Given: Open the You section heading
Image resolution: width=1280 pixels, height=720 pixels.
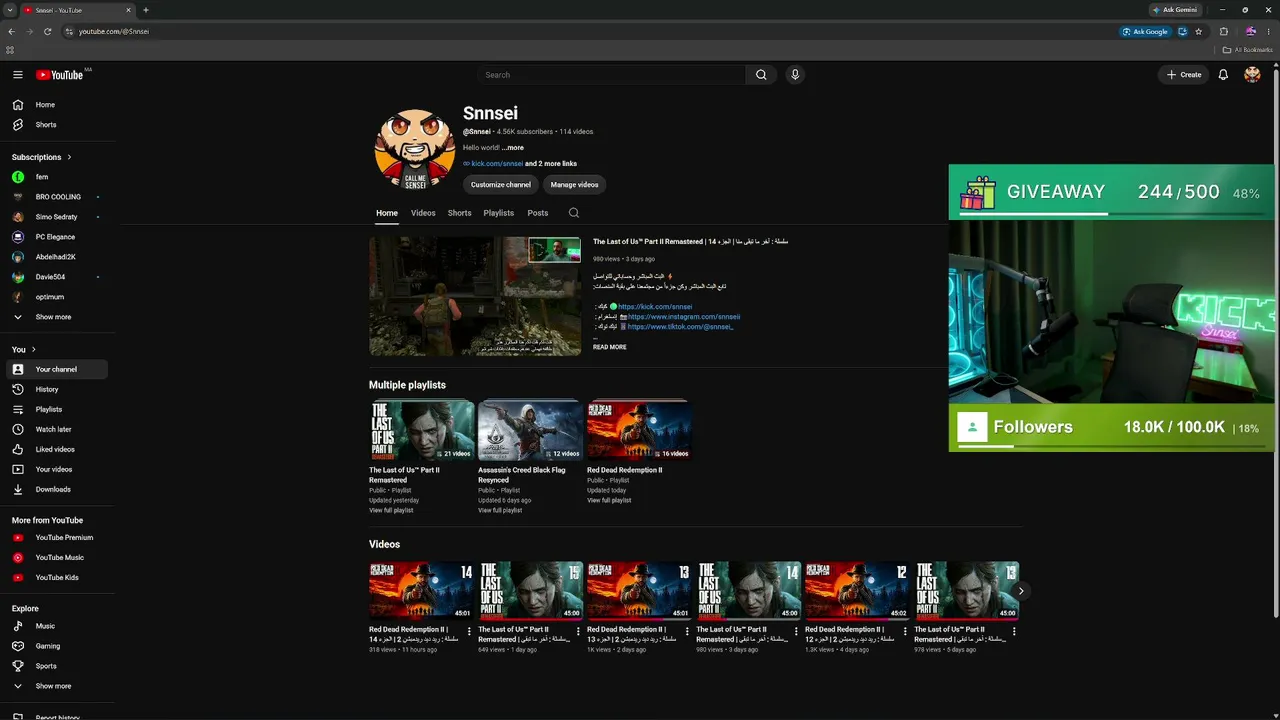Looking at the screenshot, I should point(24,349).
